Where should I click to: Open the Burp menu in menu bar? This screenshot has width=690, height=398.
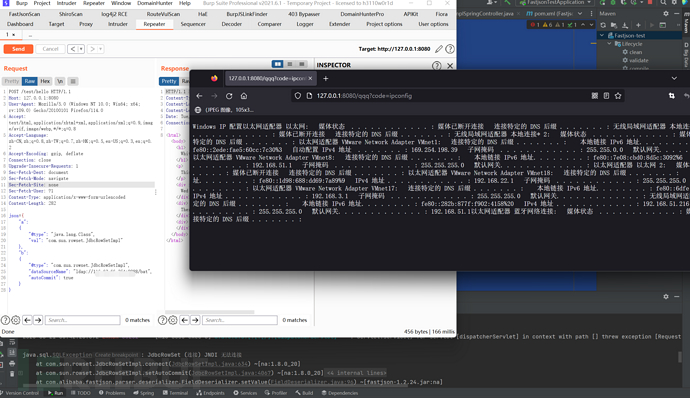(22, 3)
